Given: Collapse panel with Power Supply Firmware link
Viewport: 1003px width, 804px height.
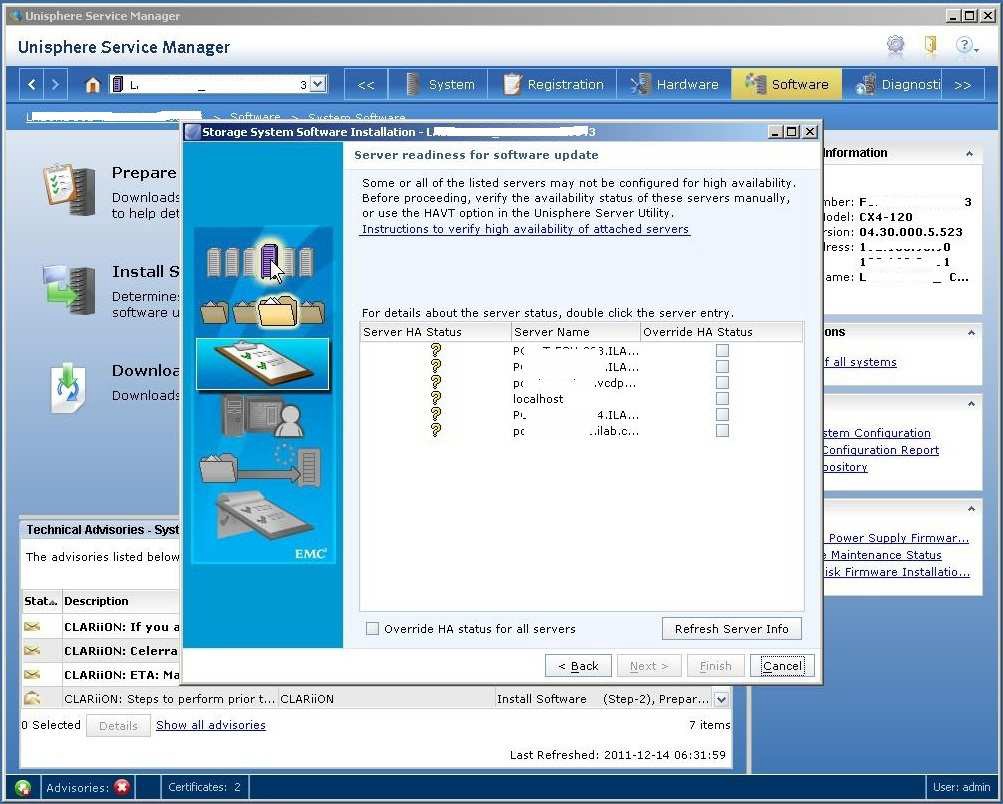Looking at the screenshot, I should [x=971, y=509].
